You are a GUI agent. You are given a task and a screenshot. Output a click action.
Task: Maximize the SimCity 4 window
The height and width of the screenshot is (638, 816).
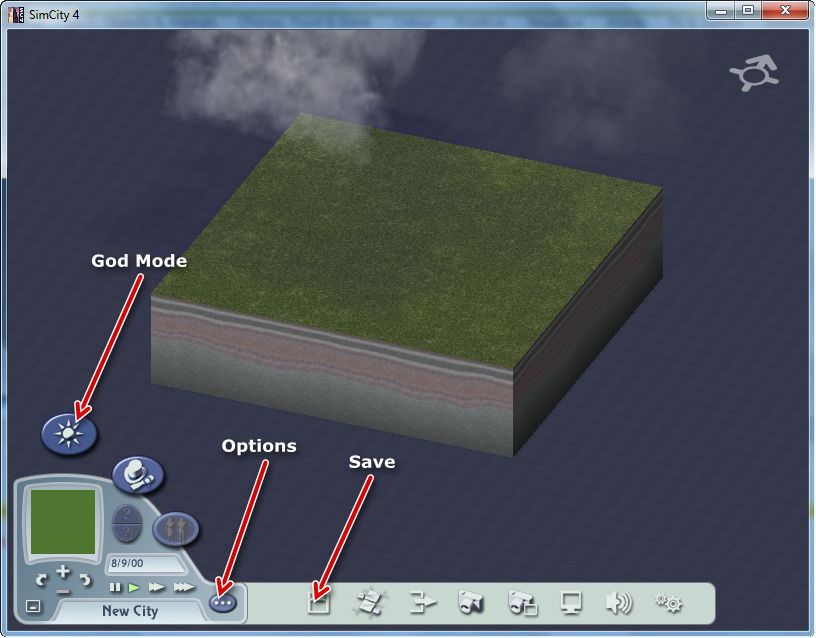(x=748, y=11)
